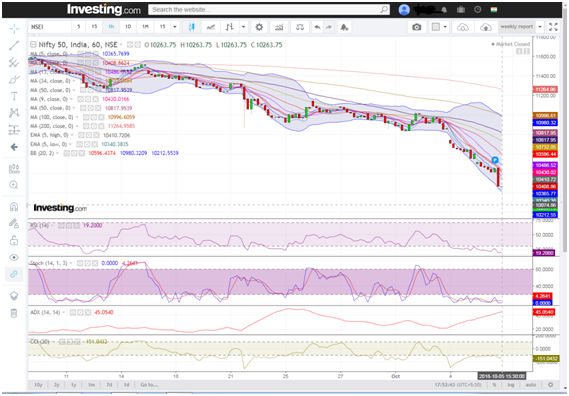The image size is (569, 396).
Task: Open chart properties gear in toolbar
Action: coord(259,27)
